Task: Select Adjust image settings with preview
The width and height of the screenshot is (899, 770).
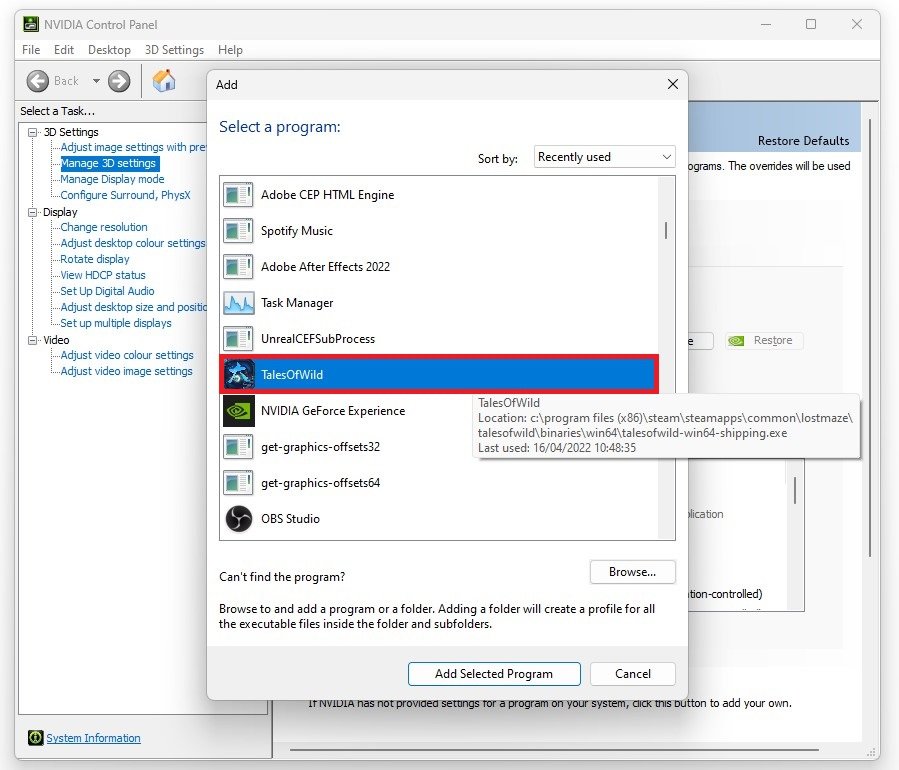Action: pos(133,147)
